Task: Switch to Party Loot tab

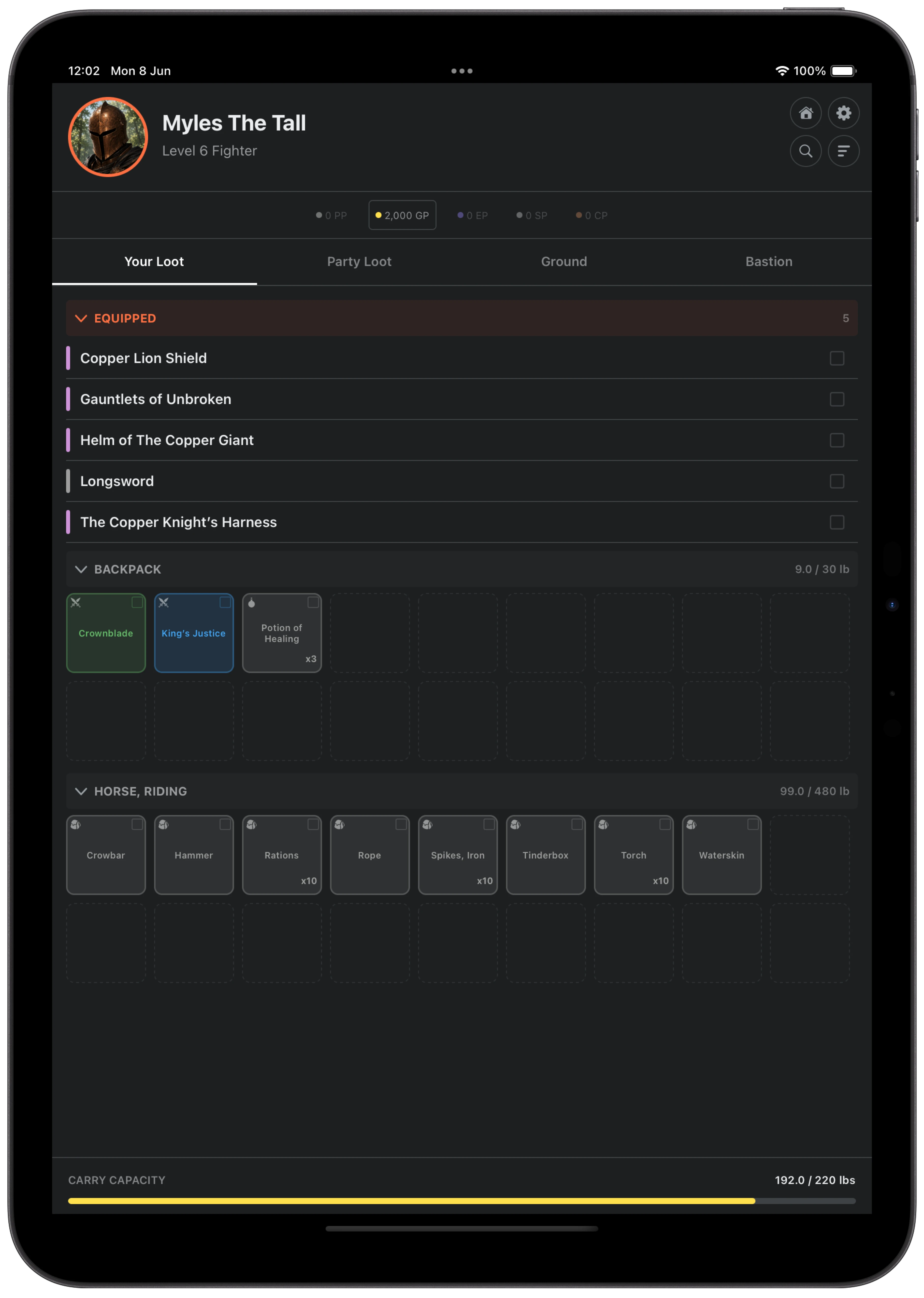Action: point(359,262)
